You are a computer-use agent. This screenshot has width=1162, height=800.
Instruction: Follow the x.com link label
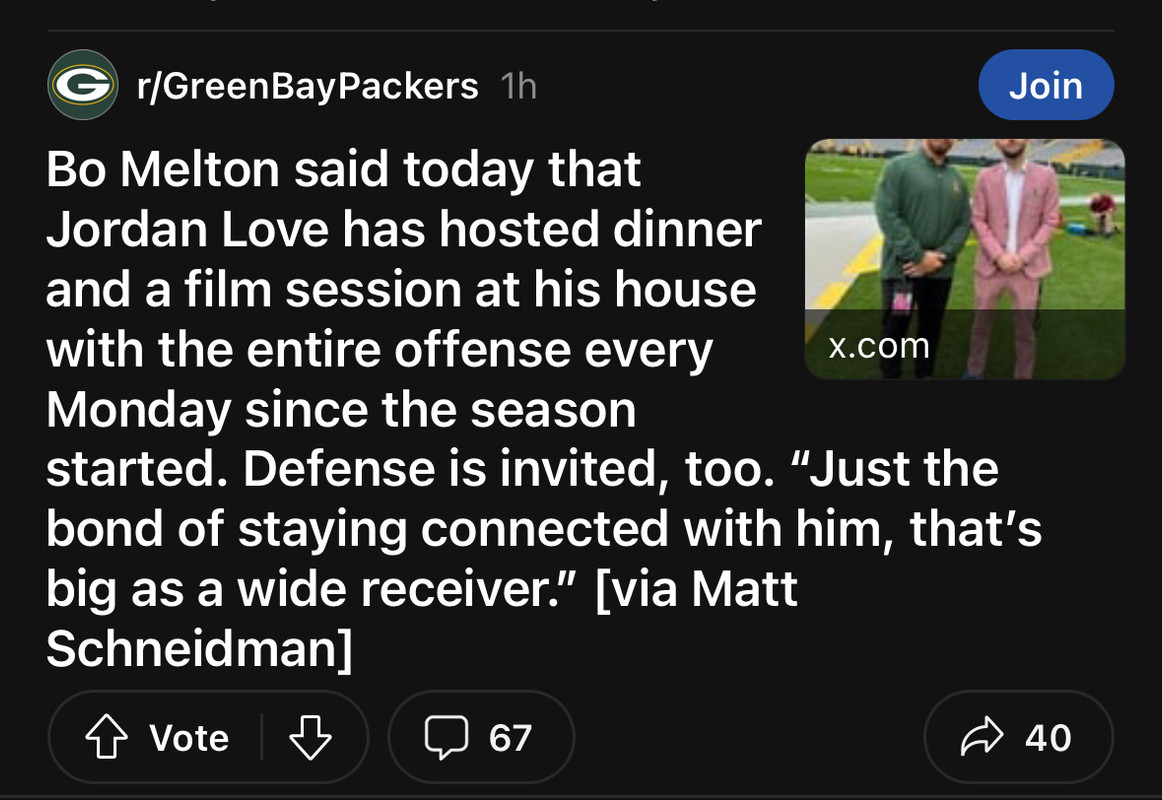[x=879, y=346]
